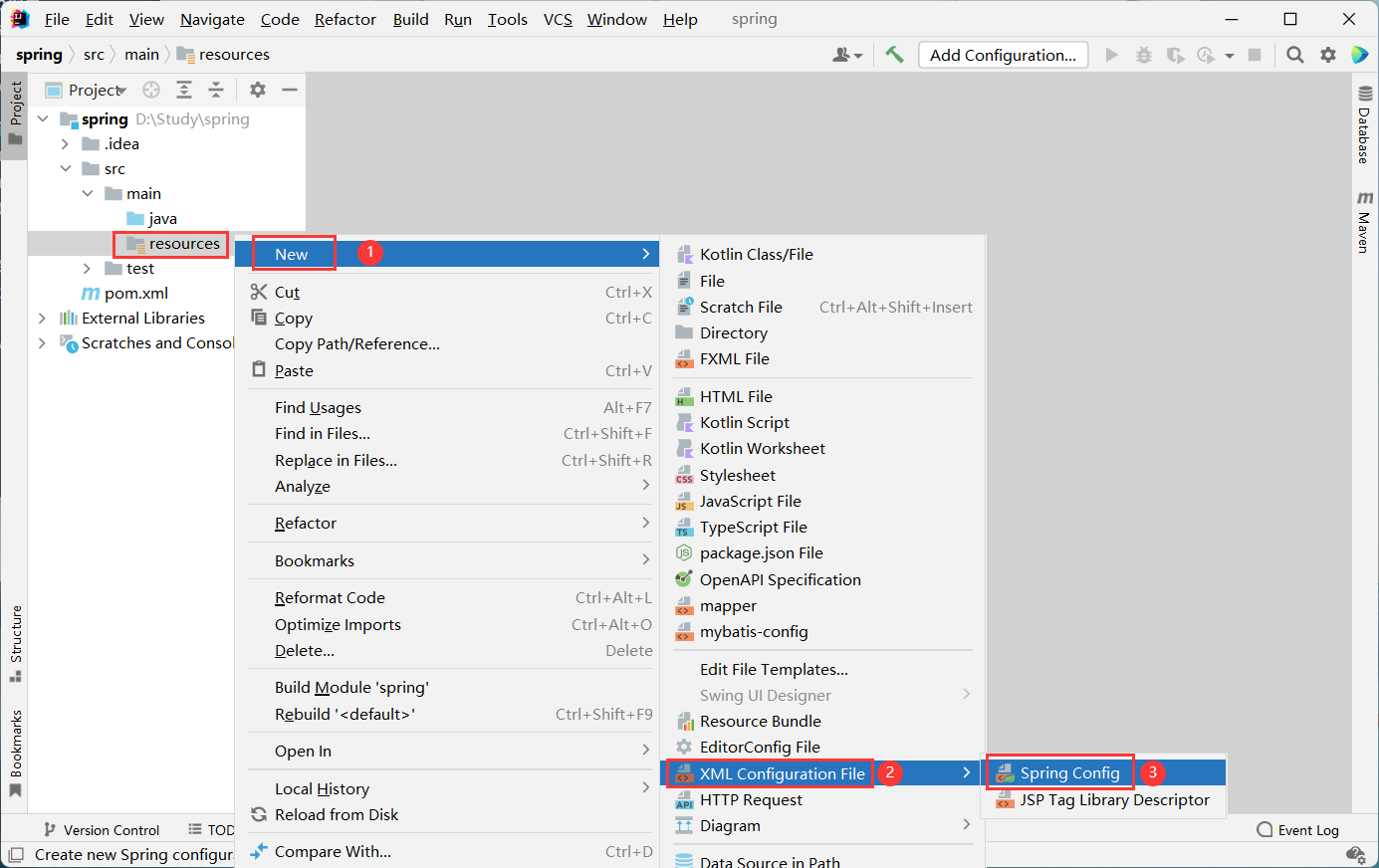Click breadcrumb 'src' in navigation bar
Screen dimensions: 1379x868
click(x=94, y=55)
